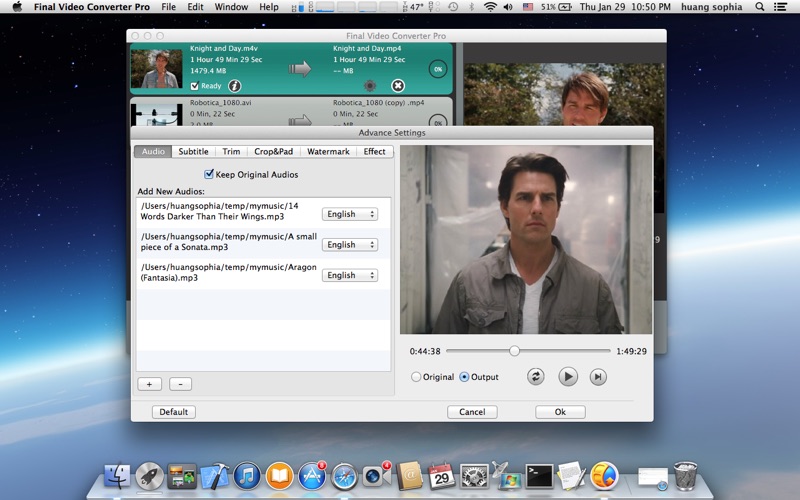Screen dimensions: 800x500
Task: Change language for A small piece of a Sonata
Action: point(350,244)
